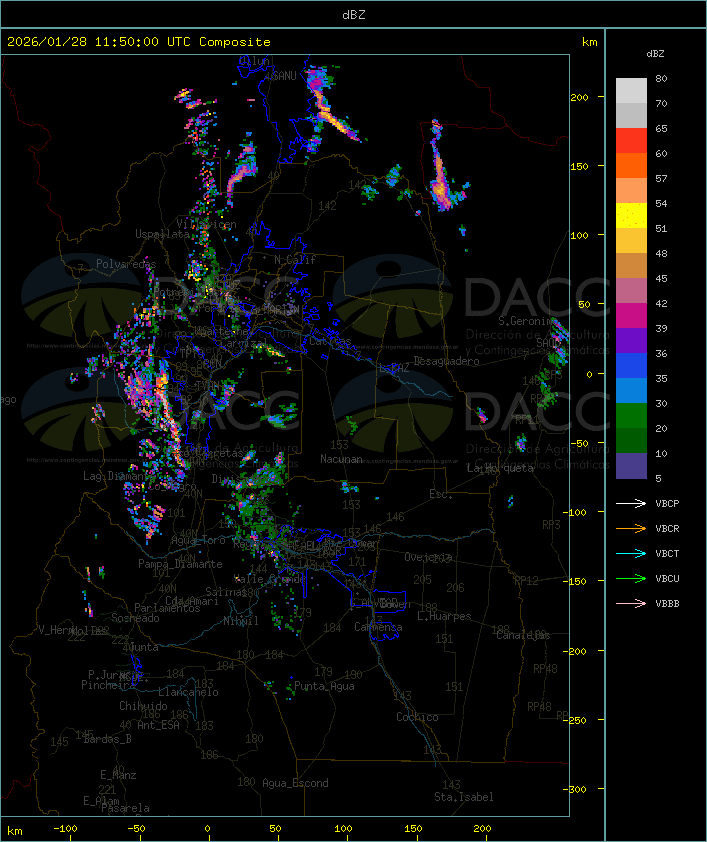Select the yellow 51-54 dBZ legend swatch

click(631, 216)
